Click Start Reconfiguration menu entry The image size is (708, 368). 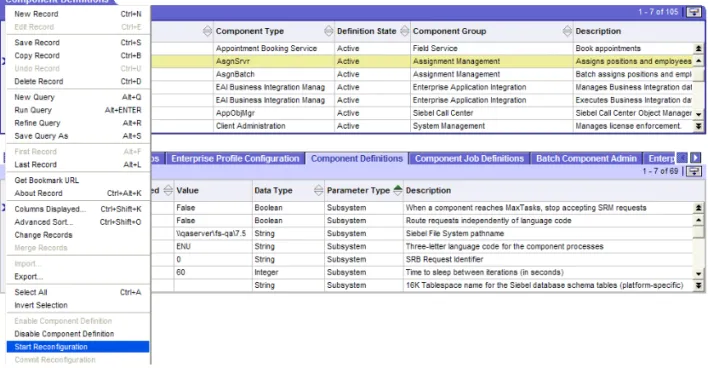78,347
